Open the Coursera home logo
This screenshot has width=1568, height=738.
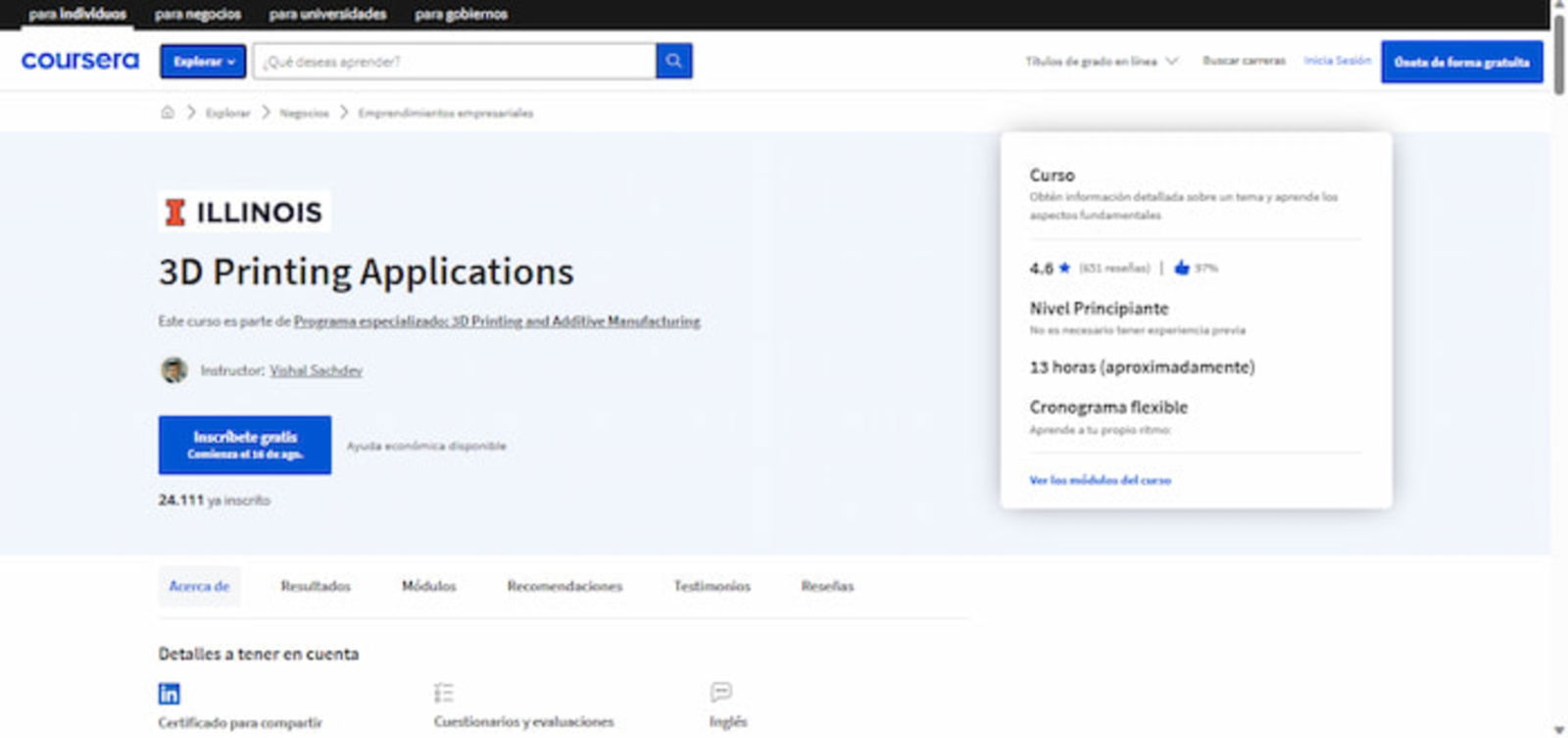(x=80, y=61)
